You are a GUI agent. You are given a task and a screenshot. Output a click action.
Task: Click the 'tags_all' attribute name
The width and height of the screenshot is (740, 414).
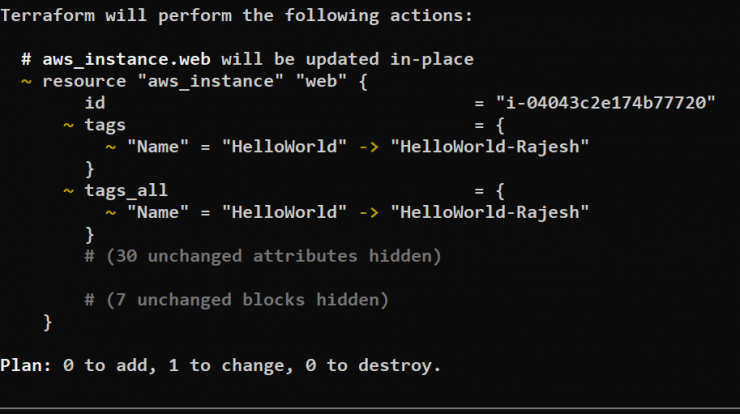point(127,190)
